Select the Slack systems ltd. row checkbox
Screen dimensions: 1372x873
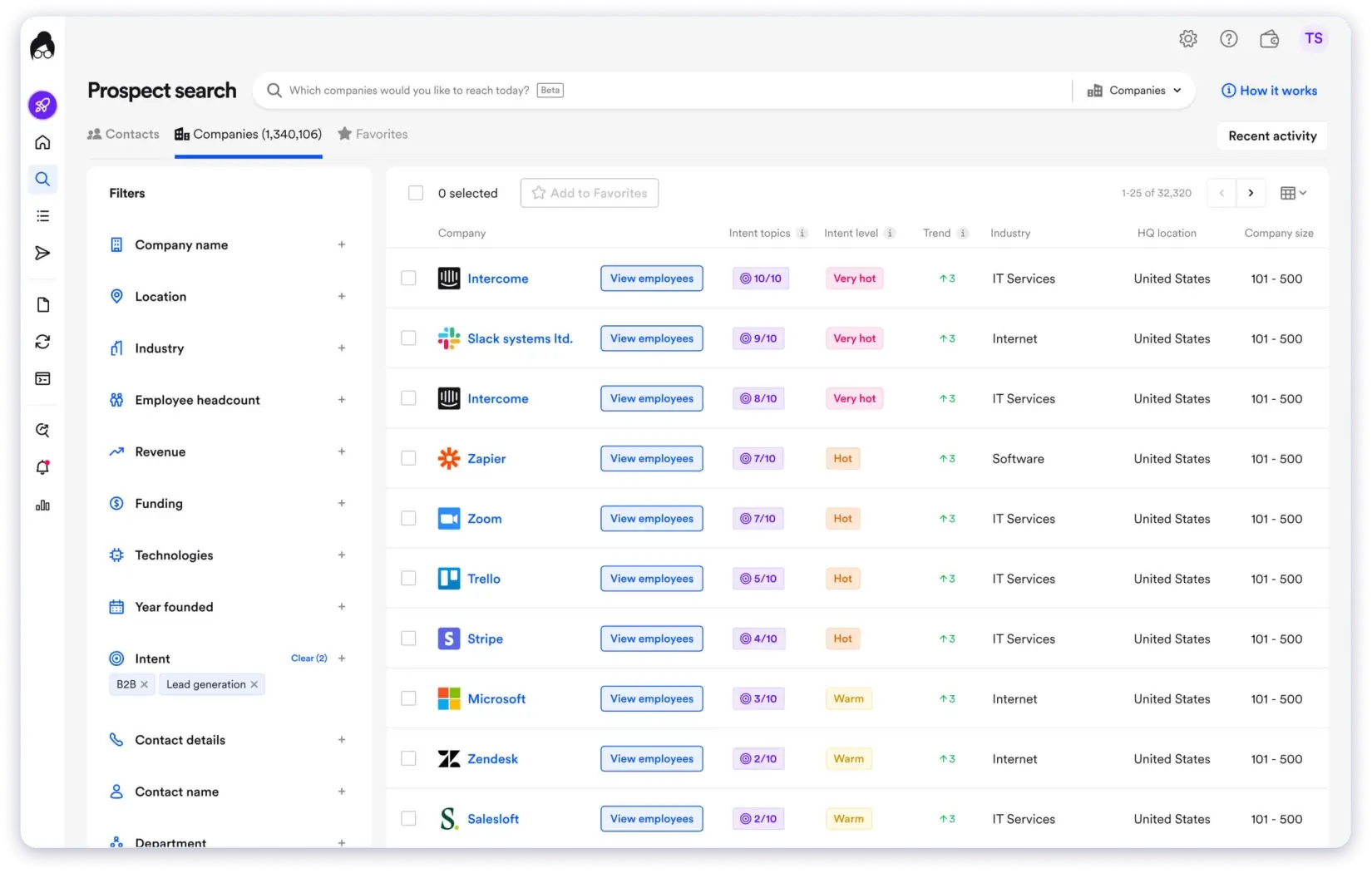pyautogui.click(x=408, y=338)
